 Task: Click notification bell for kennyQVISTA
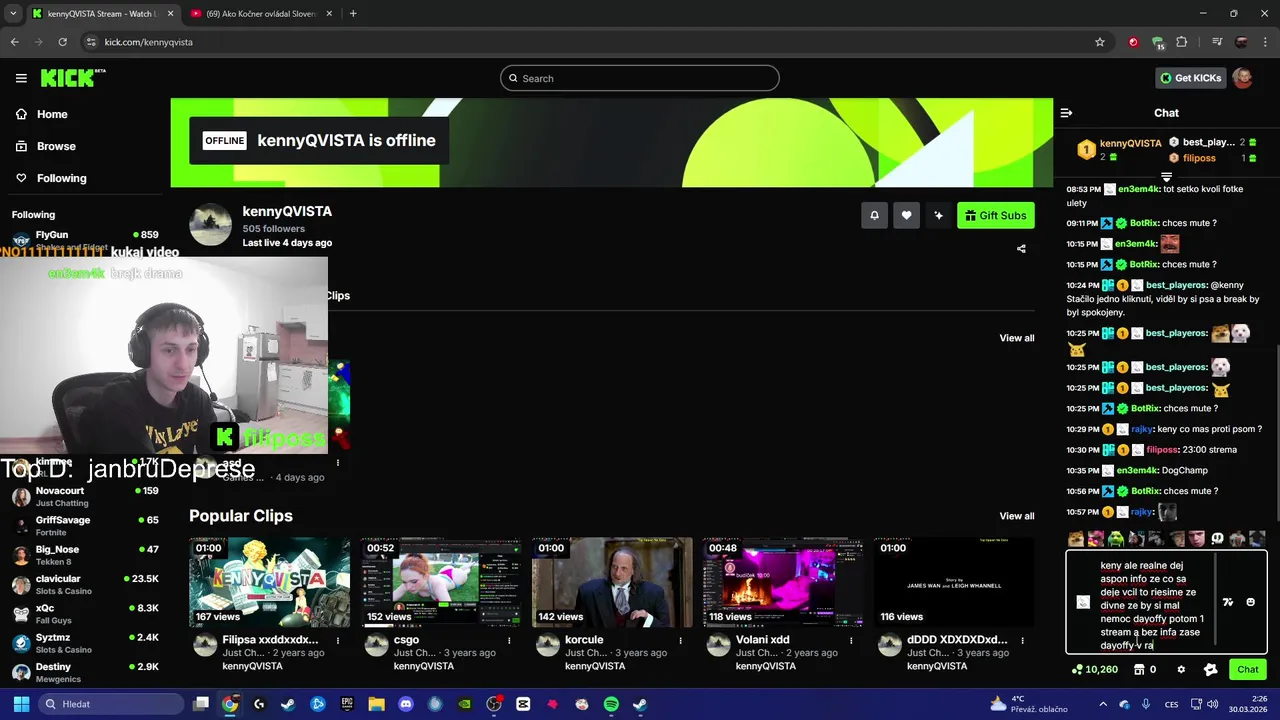[874, 215]
